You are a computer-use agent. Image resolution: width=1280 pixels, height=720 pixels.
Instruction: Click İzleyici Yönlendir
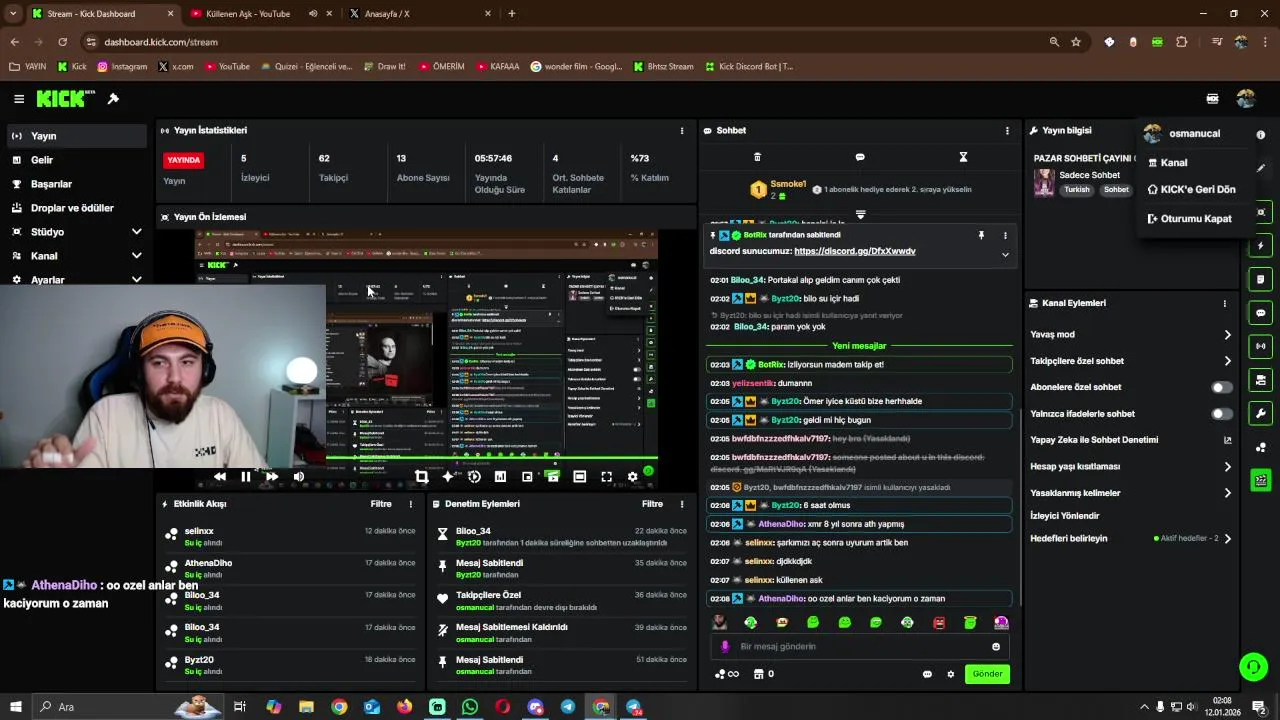coord(1064,516)
